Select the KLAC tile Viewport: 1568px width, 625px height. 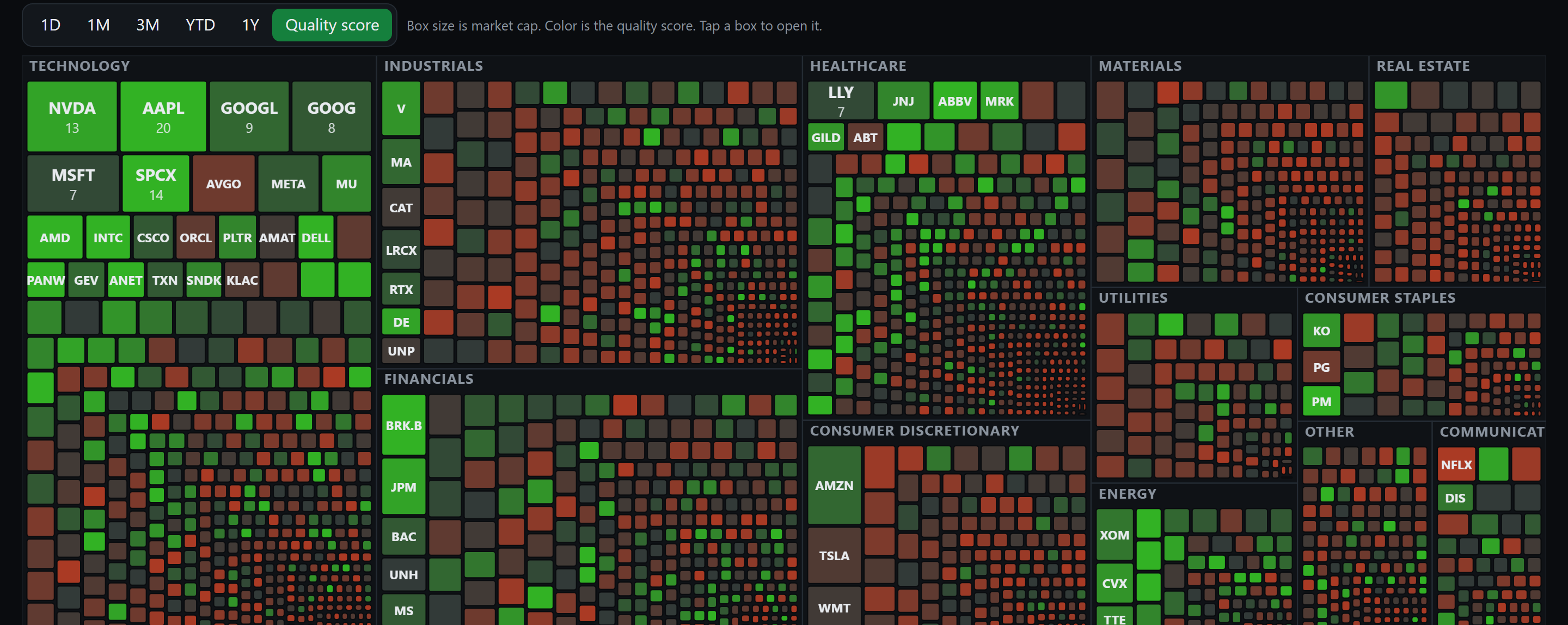tap(242, 280)
